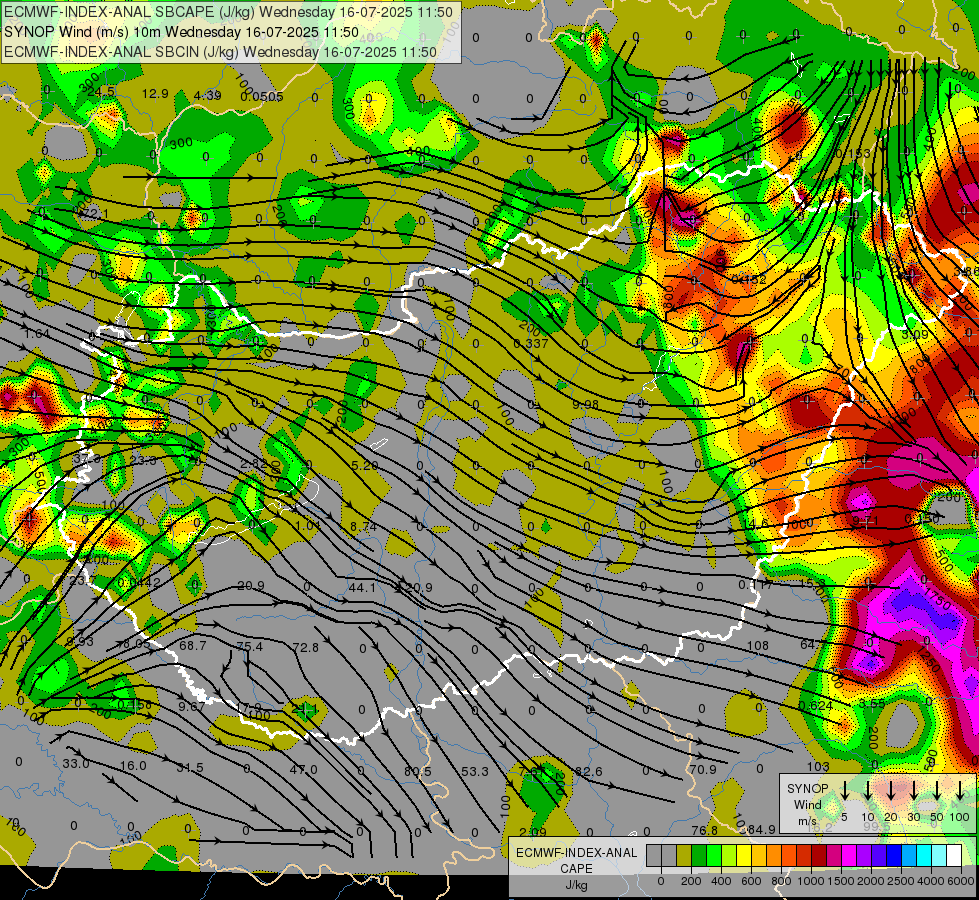Click the 'J/kg' unit label in the bottom legend

tap(576, 885)
